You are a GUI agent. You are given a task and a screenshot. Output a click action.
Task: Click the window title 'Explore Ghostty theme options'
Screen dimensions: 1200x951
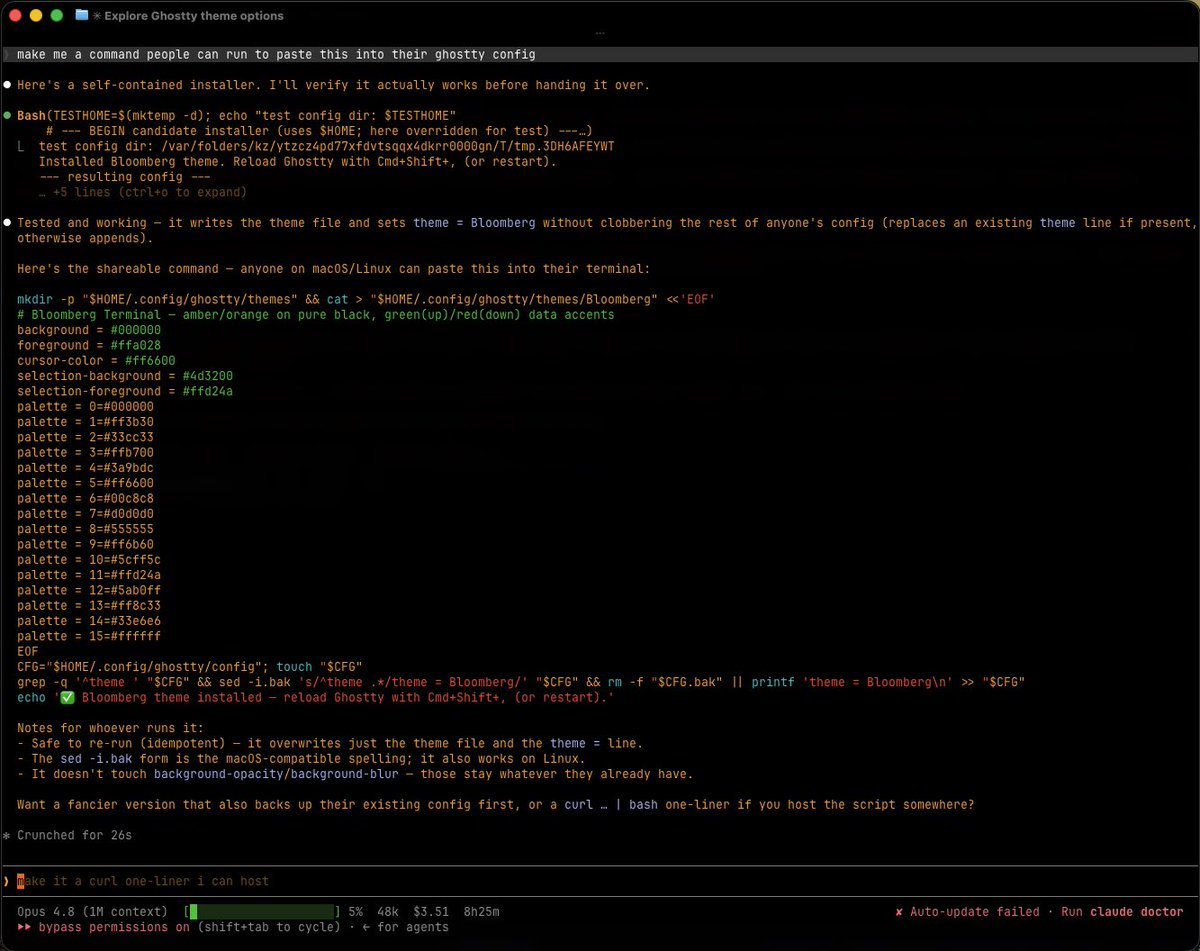tap(194, 16)
